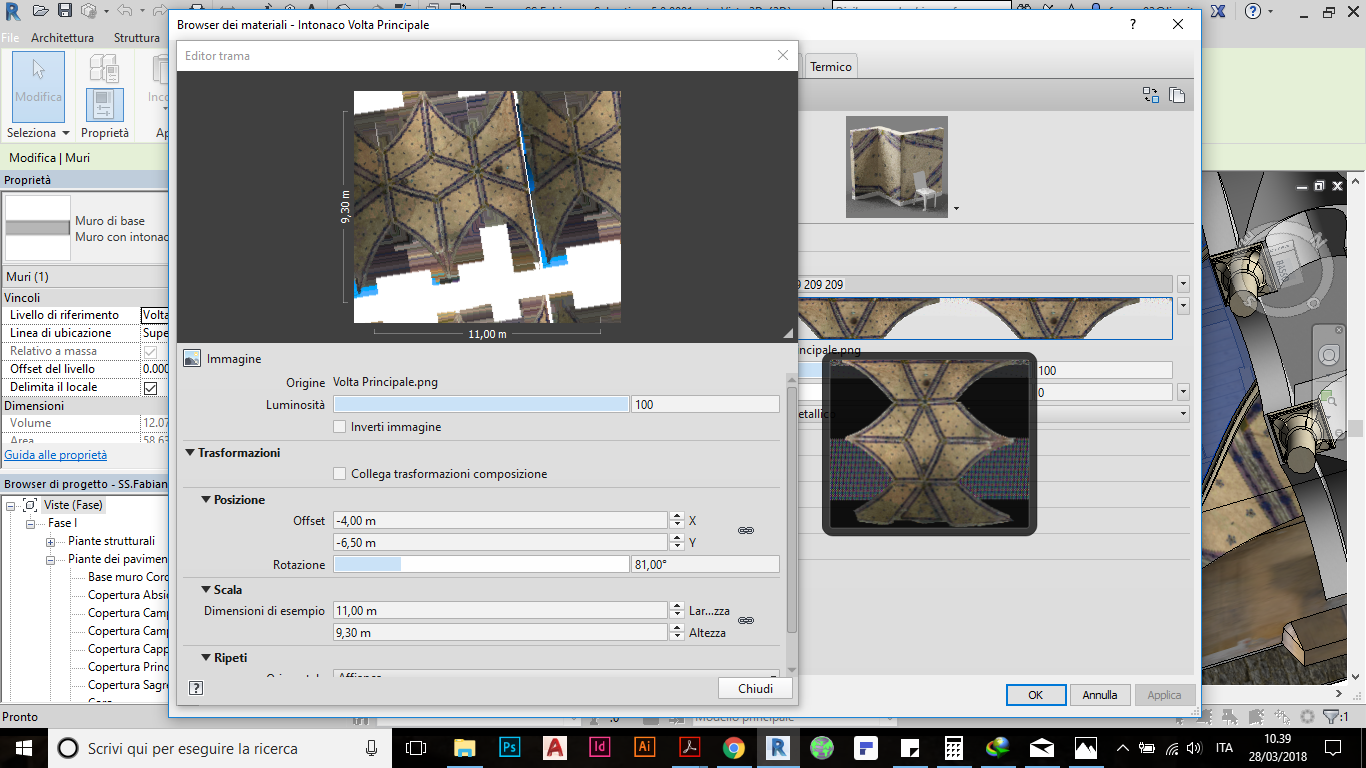The image size is (1366, 768).
Task: Click the Save icon in Quick Access toolbar
Action: (x=64, y=11)
